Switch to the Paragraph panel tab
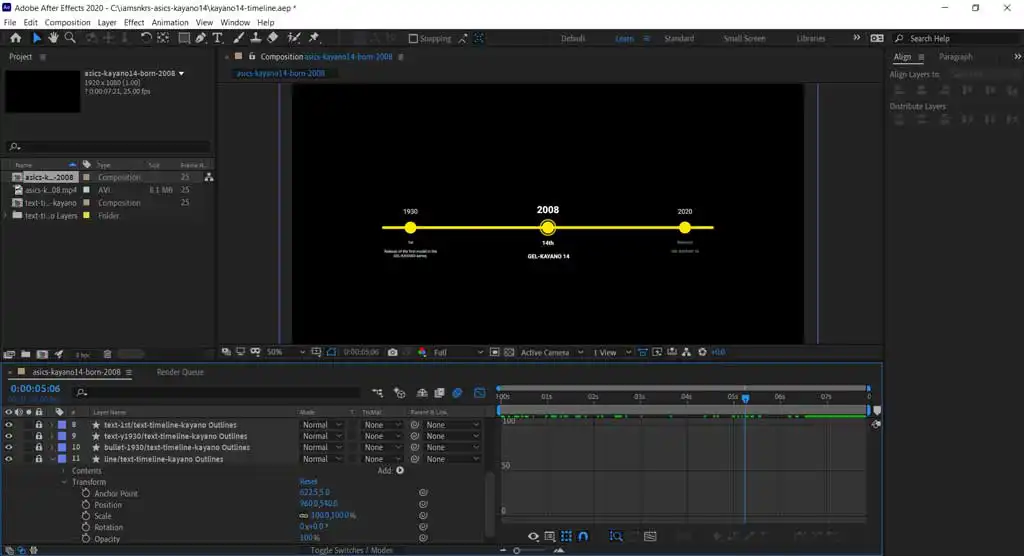The width and height of the screenshot is (1024, 556). pos(955,57)
